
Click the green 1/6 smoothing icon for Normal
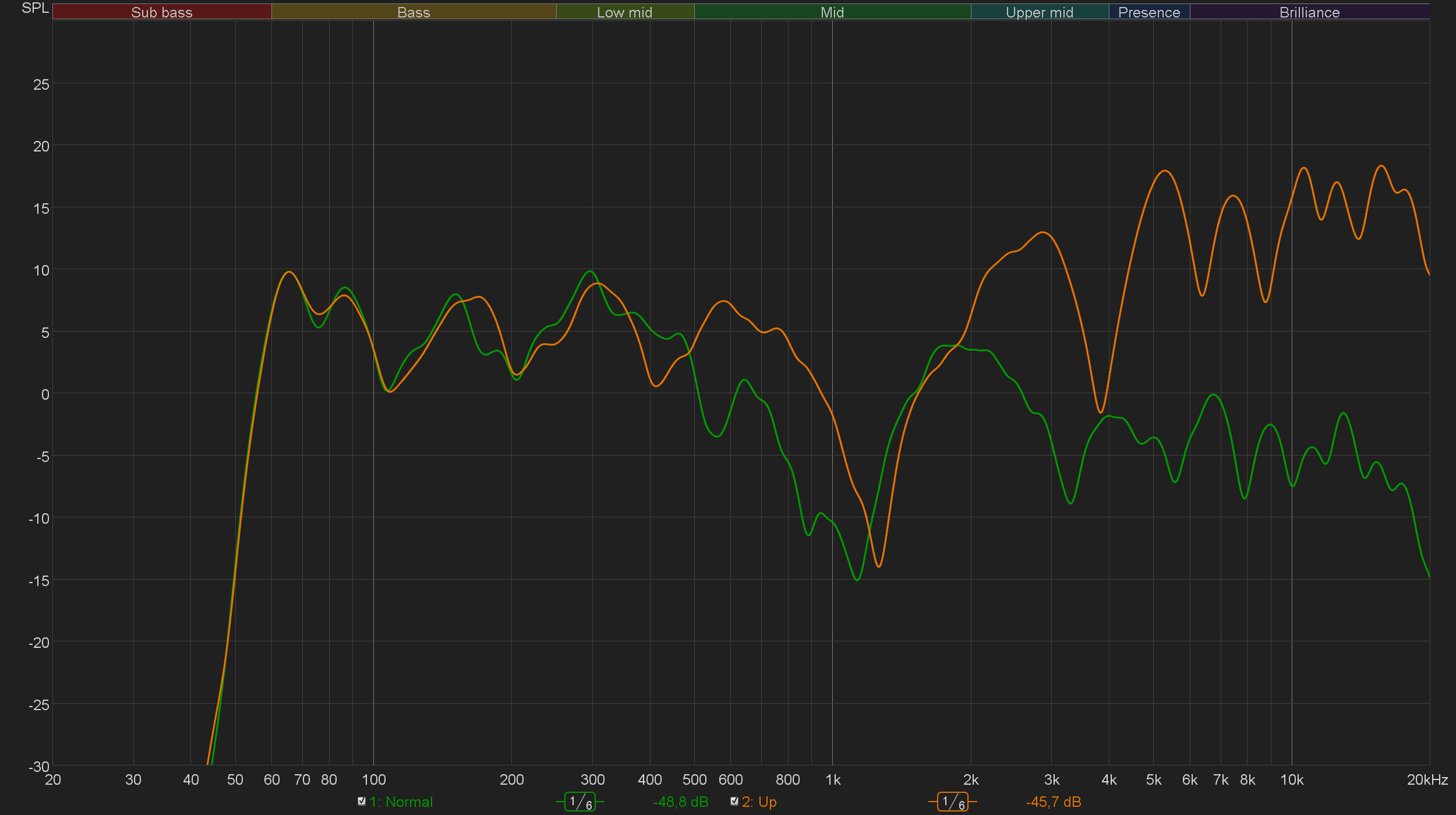pos(579,802)
